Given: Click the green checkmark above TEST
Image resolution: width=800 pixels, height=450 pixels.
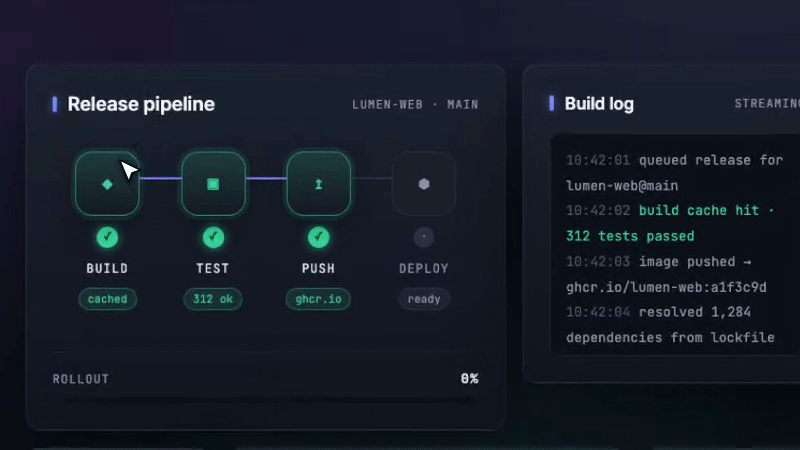Looking at the screenshot, I should (x=213, y=237).
